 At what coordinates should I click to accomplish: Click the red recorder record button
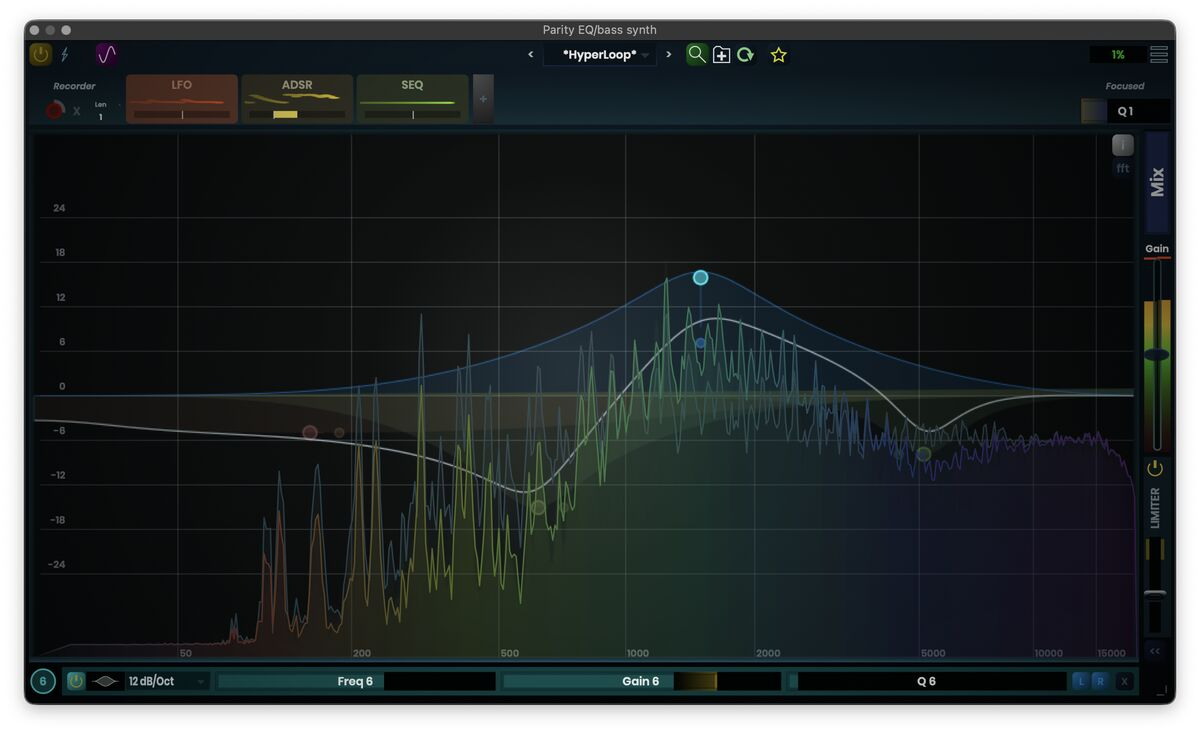point(55,110)
